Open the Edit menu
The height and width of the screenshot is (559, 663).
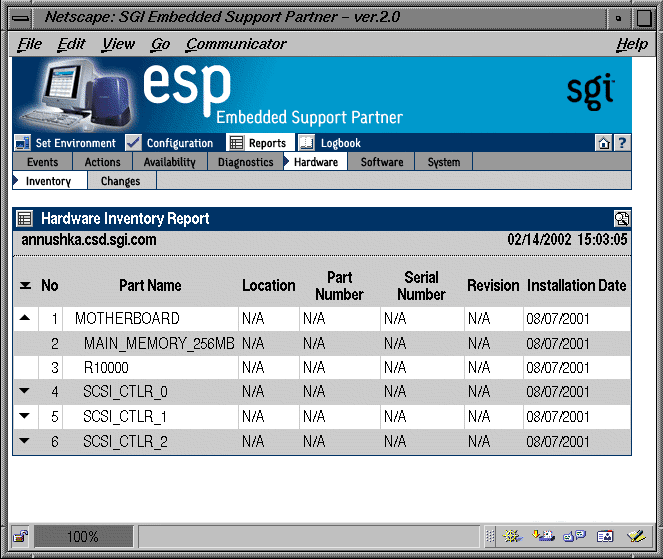(71, 44)
